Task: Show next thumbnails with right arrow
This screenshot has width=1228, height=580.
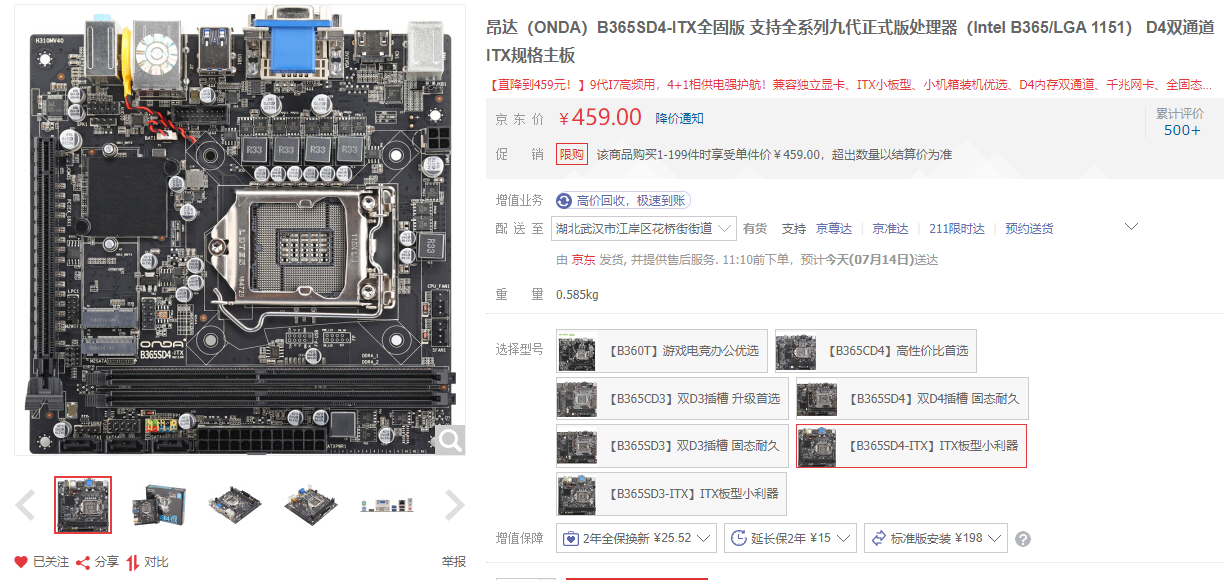Action: click(x=455, y=505)
